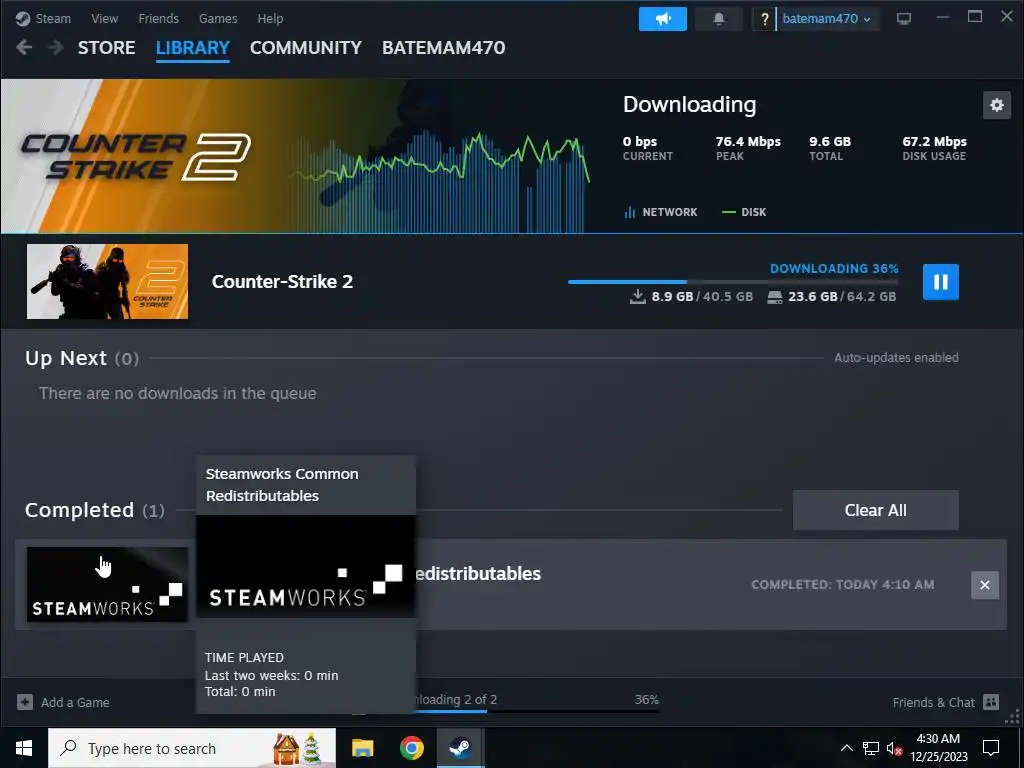Click the Windows search box

192,748
